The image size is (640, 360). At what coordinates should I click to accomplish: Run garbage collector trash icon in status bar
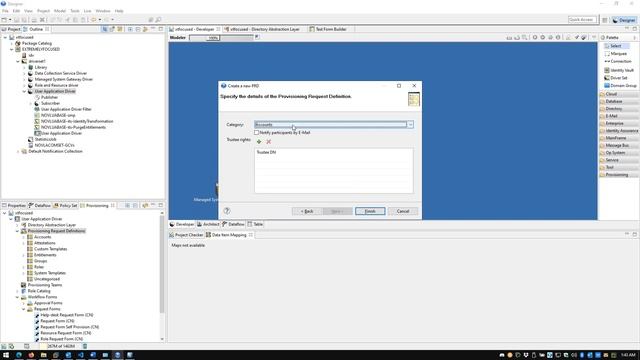point(85,346)
